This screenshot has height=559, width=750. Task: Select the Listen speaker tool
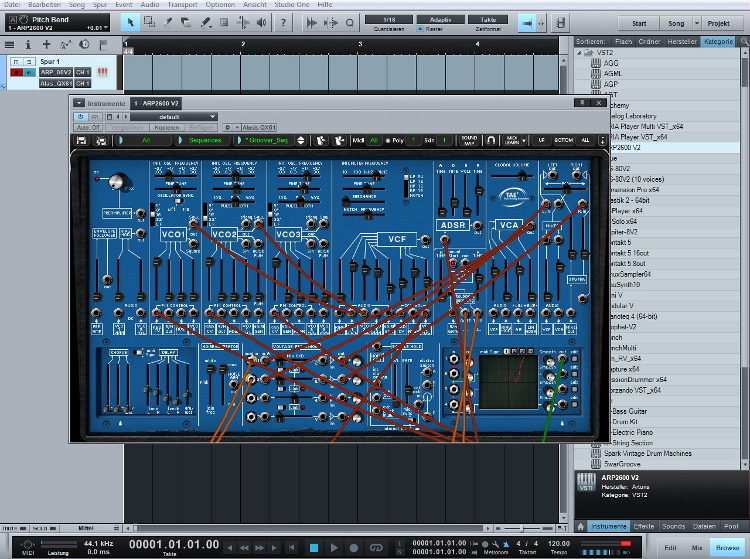click(x=262, y=22)
